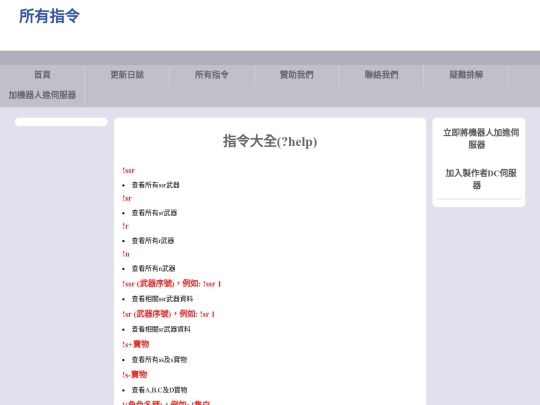540x405 pixels.
Task: Click 加機器人進伺服器 in the navigation
Action: 42,95
